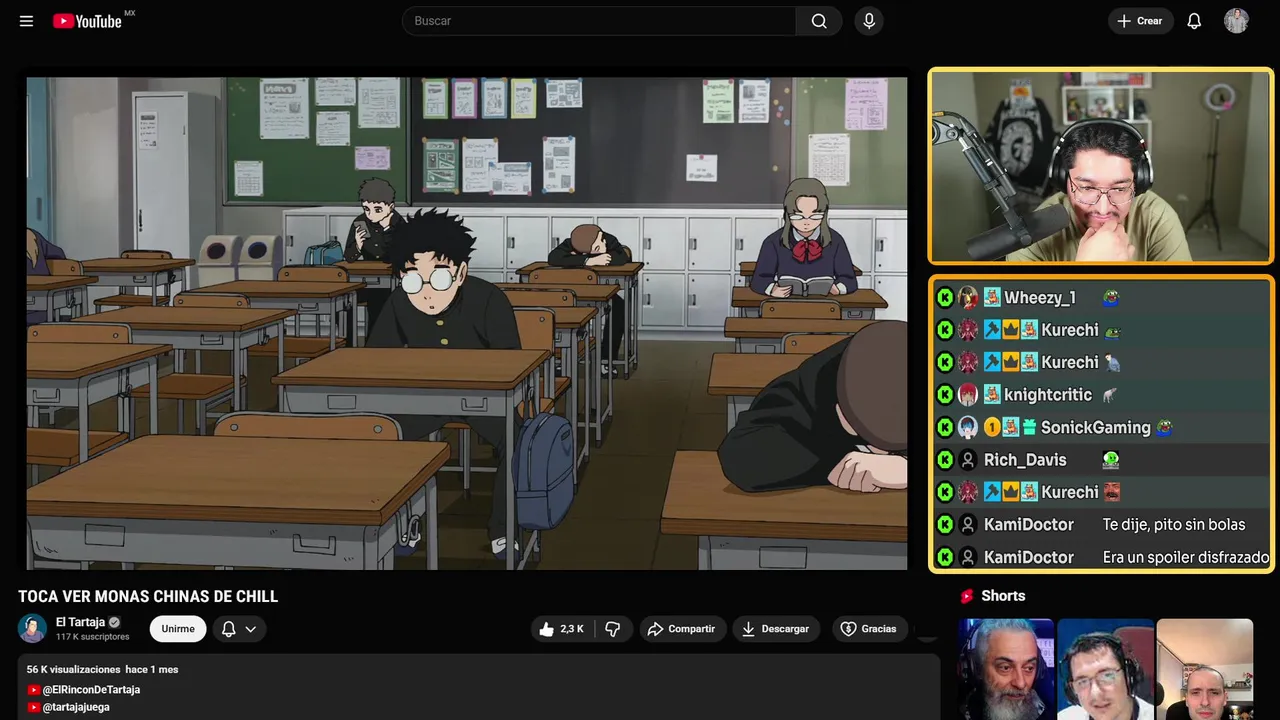Screen dimensions: 1280x720
Task: Click the search magnifier button
Action: click(x=819, y=21)
